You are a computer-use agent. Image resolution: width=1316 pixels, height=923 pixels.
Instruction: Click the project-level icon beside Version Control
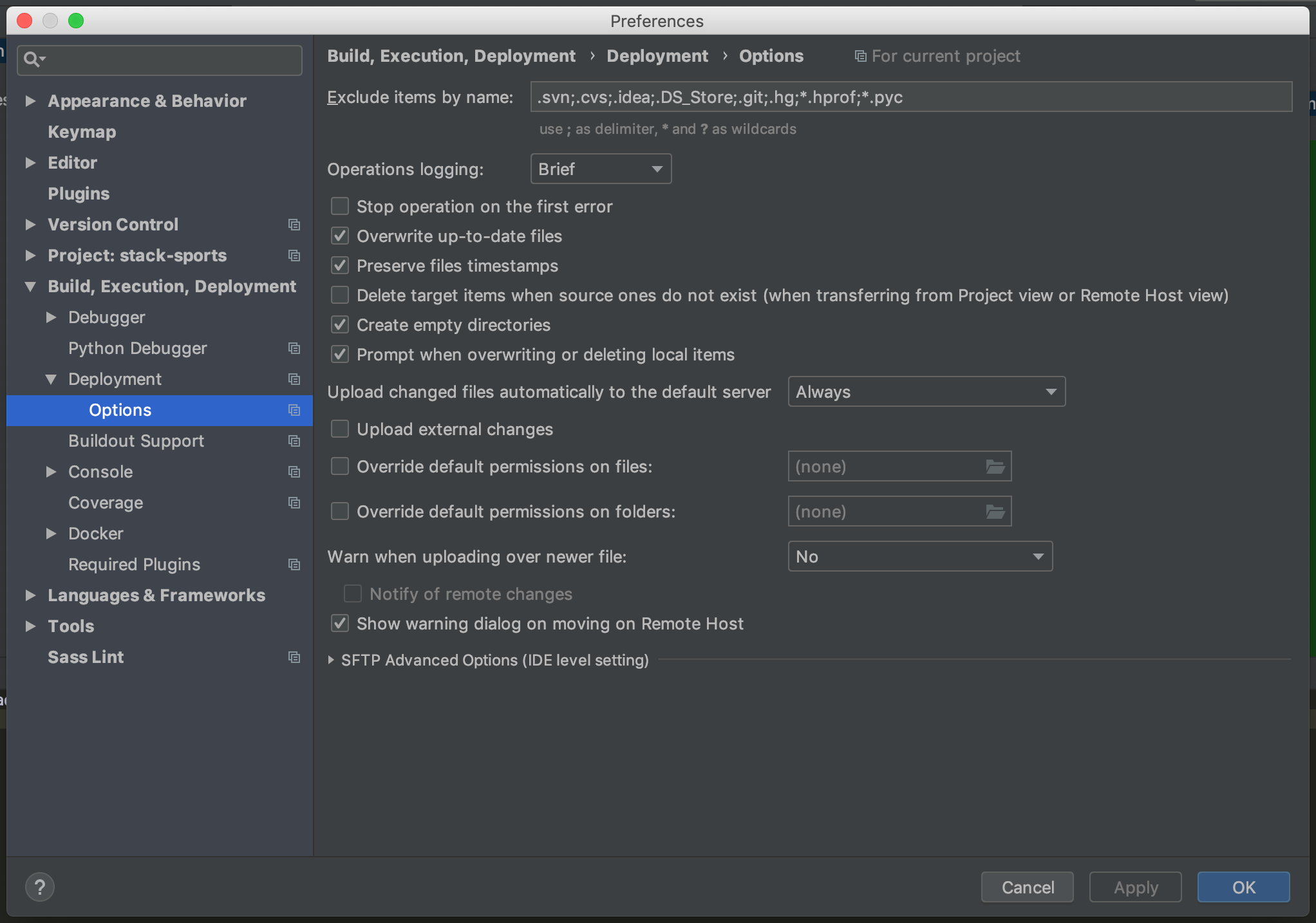[x=294, y=225]
